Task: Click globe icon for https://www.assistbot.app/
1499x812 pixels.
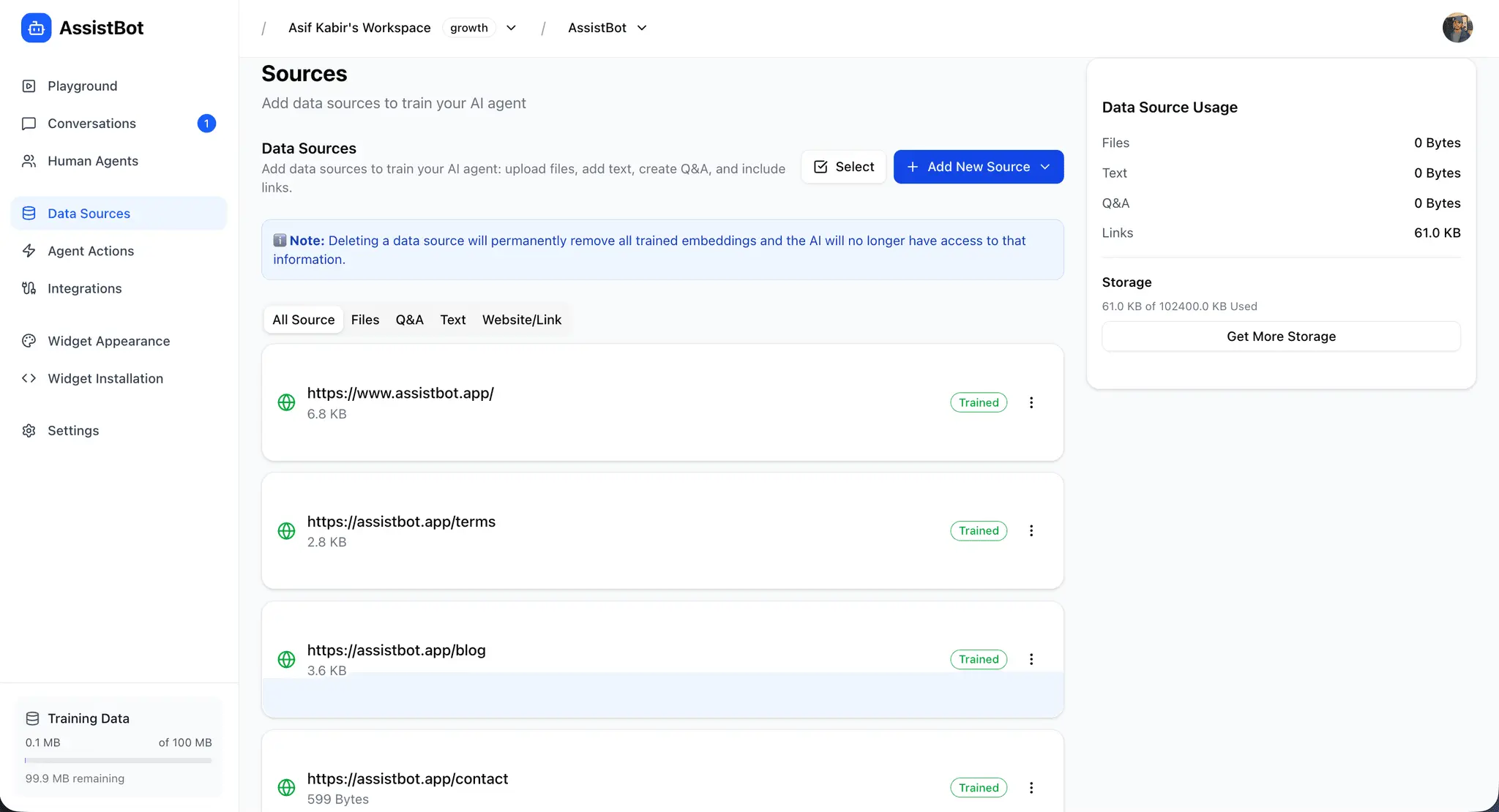Action: (x=286, y=402)
